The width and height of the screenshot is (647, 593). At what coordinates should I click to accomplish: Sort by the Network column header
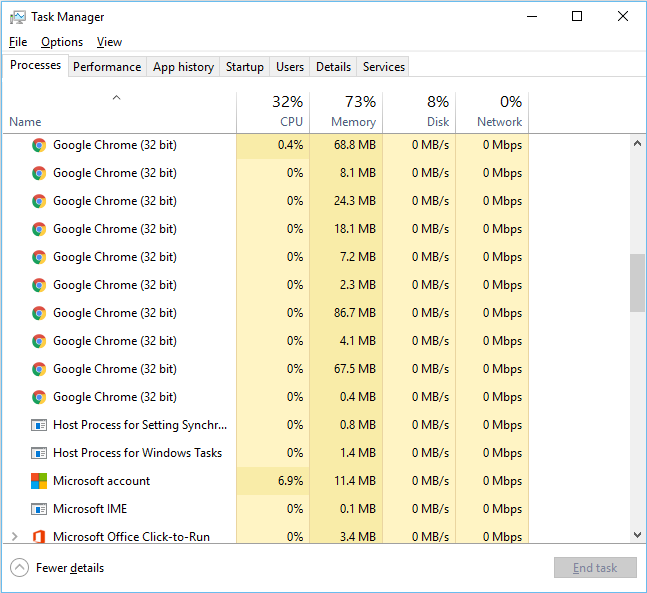492,112
